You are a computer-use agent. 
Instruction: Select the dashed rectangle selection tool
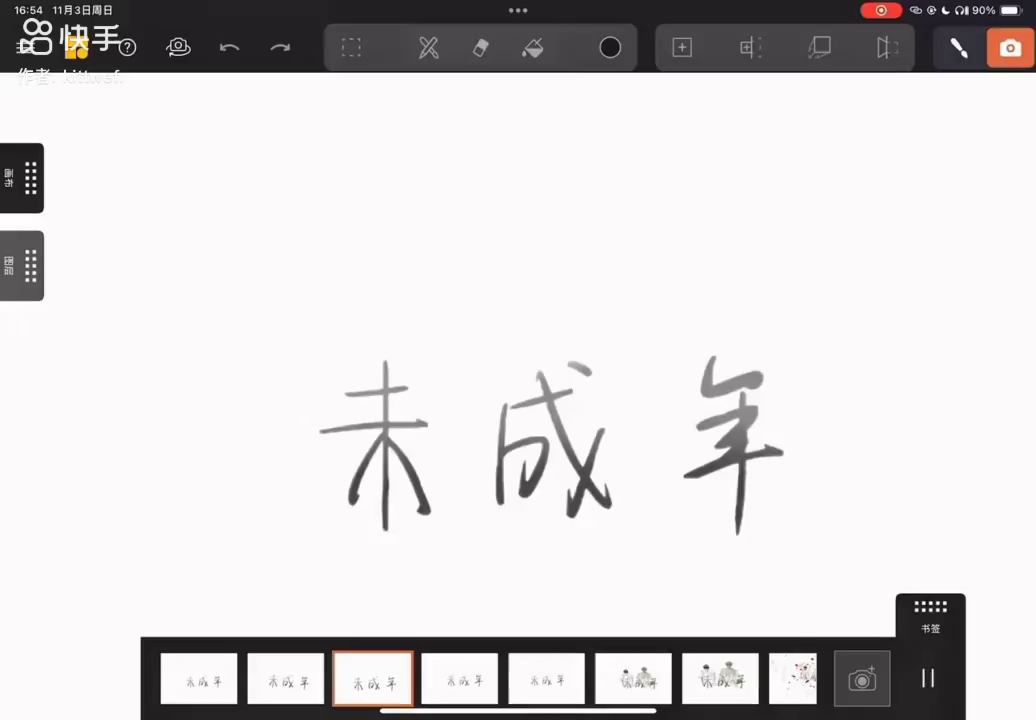(351, 48)
